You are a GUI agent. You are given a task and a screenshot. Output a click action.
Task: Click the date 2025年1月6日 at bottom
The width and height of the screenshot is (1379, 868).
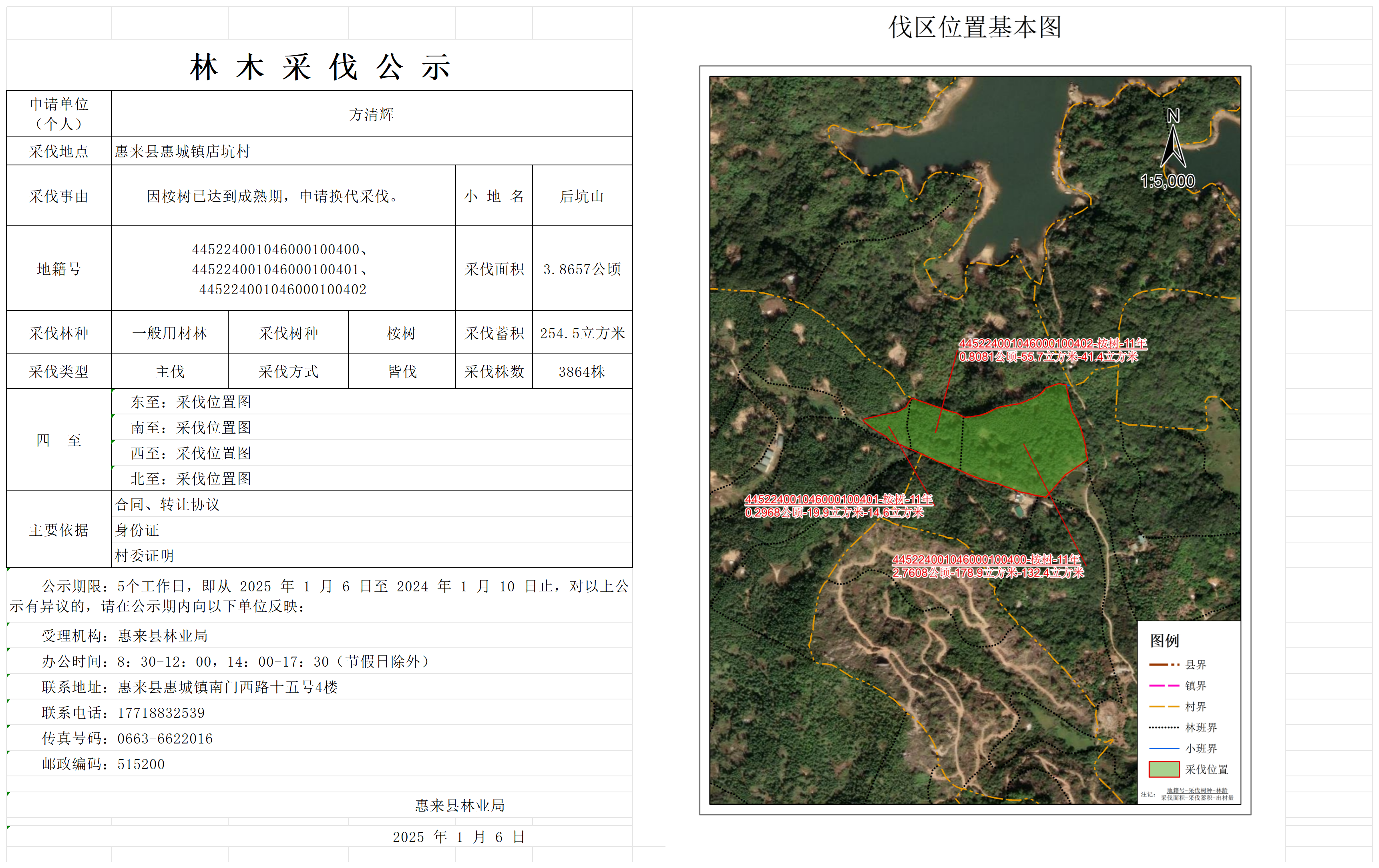coord(459,836)
